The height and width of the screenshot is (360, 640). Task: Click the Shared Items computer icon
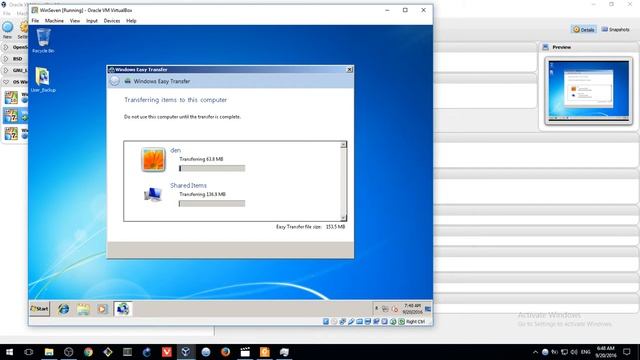[153, 194]
